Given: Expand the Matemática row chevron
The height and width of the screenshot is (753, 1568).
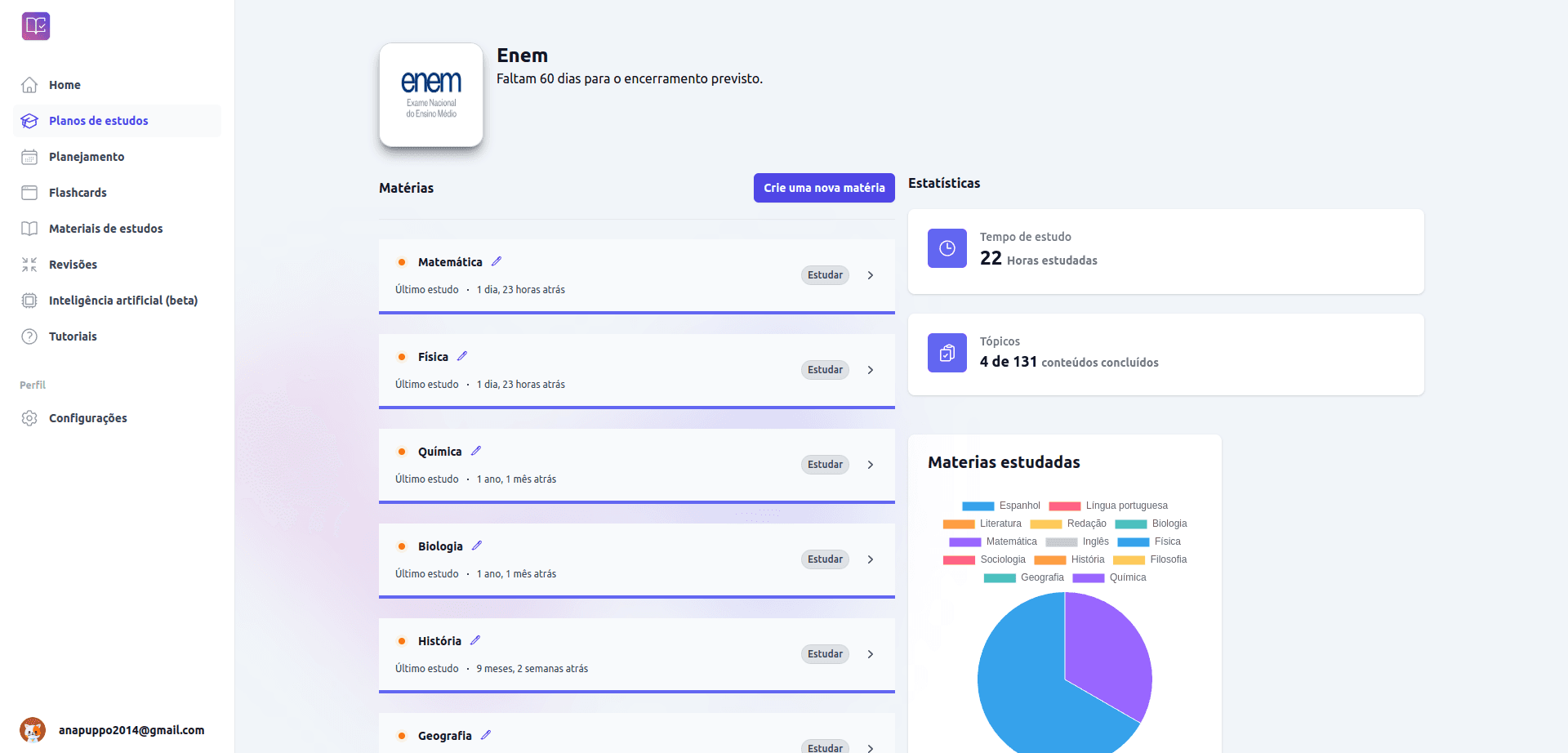Looking at the screenshot, I should (x=871, y=275).
